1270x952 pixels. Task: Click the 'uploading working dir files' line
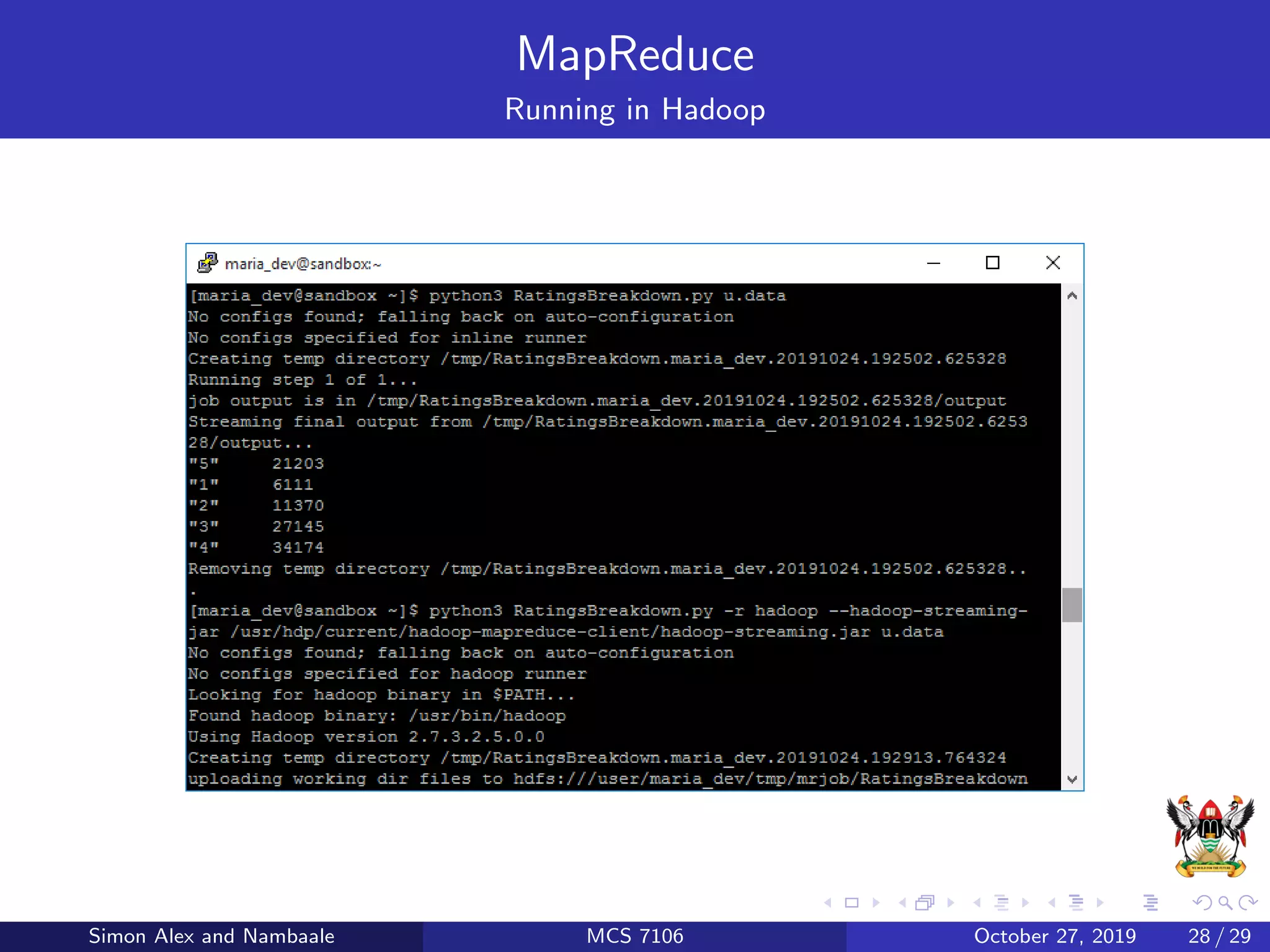point(608,779)
